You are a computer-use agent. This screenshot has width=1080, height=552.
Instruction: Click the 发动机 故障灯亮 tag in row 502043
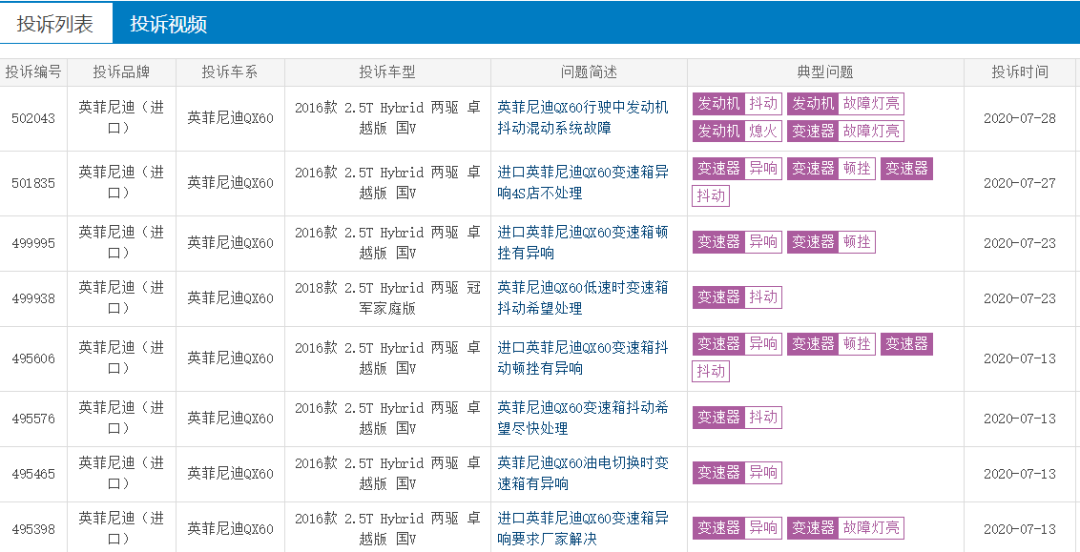(x=845, y=104)
